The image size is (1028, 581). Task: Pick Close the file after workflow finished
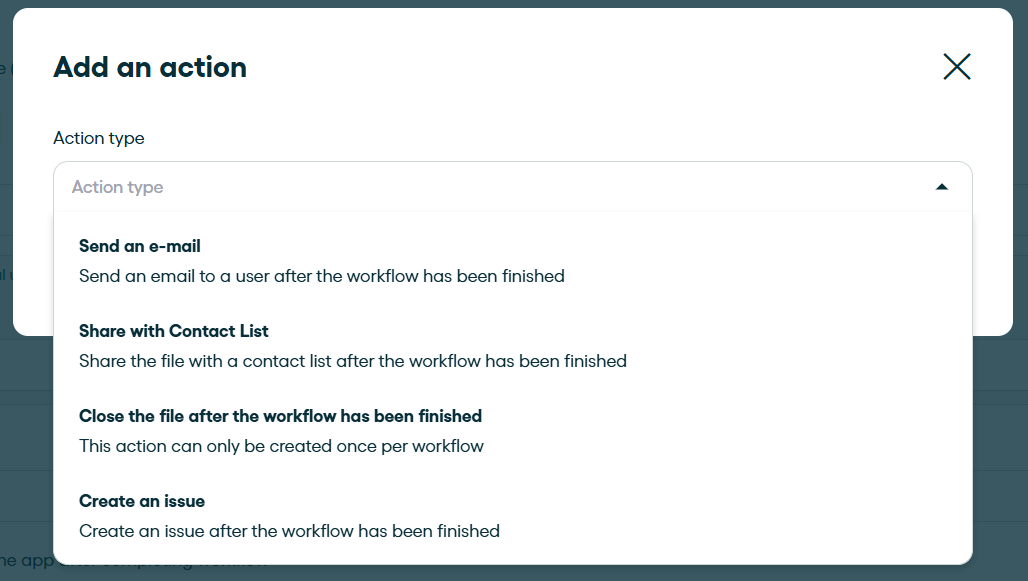513,431
